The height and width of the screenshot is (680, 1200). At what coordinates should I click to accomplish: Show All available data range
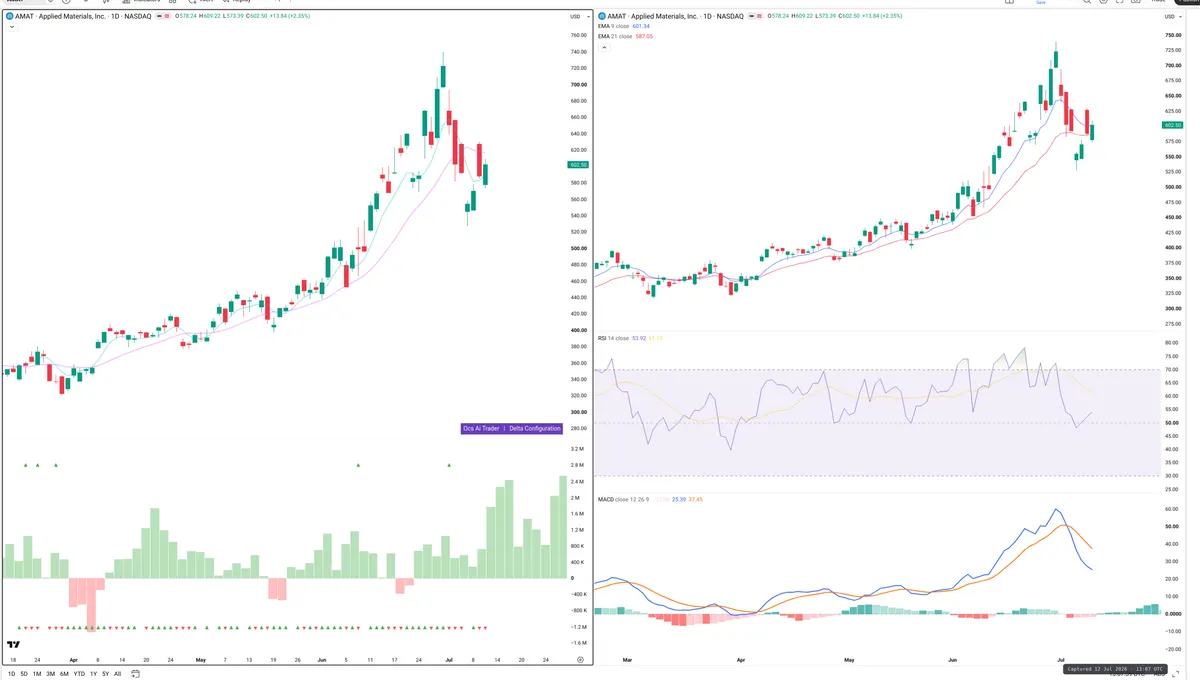click(x=117, y=674)
